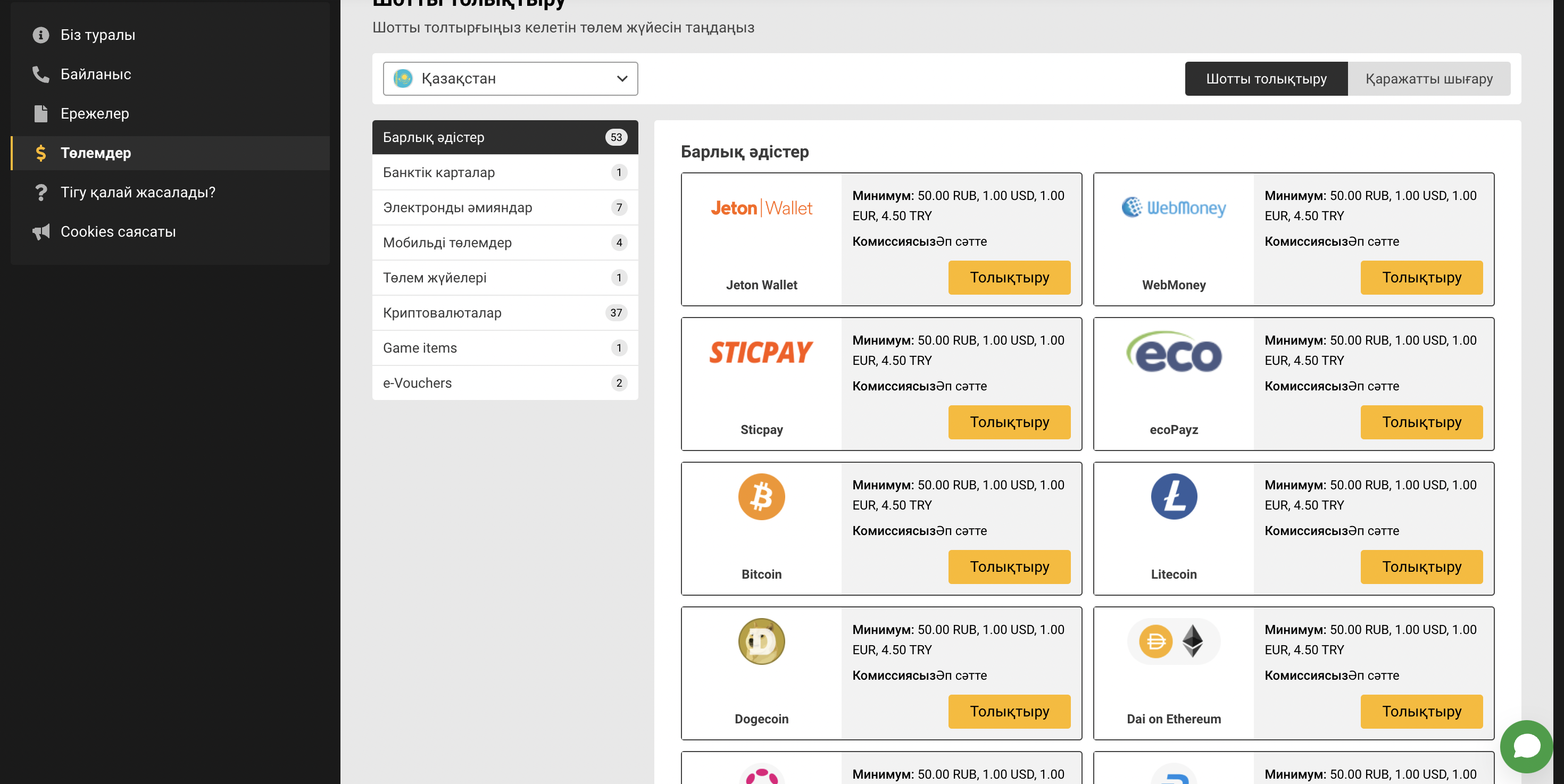
Task: Click the 4 count badge on Мобильді төлемдер
Action: click(x=619, y=243)
